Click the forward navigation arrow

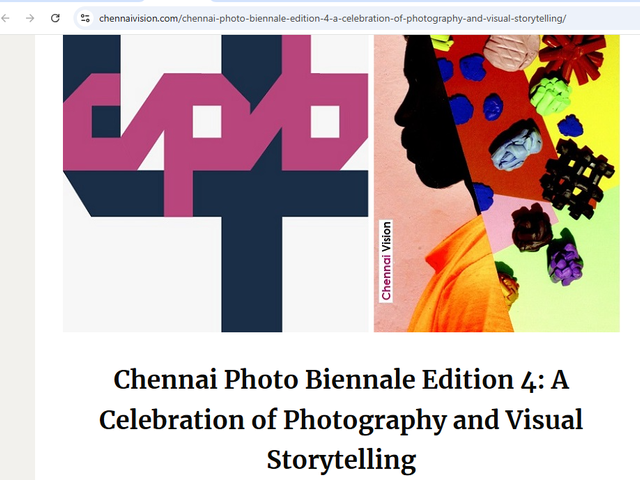coord(30,18)
